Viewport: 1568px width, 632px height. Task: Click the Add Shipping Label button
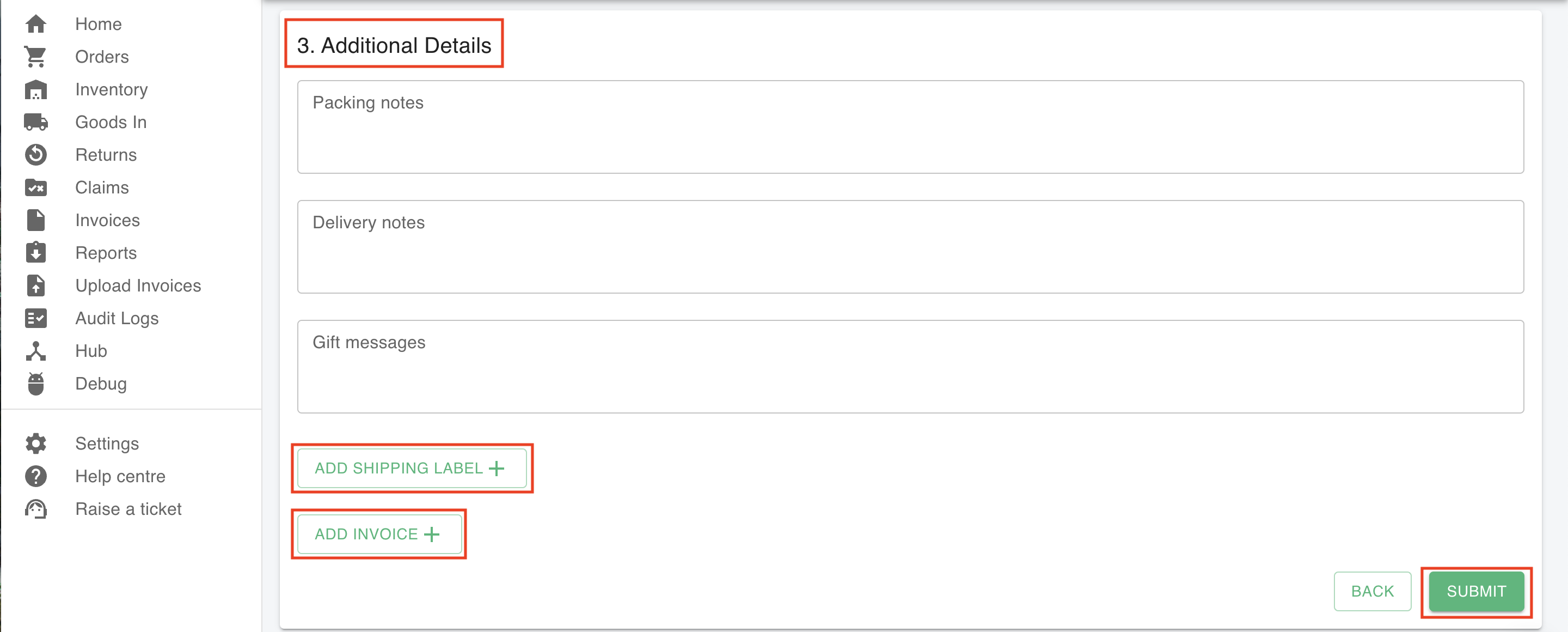[x=412, y=468]
